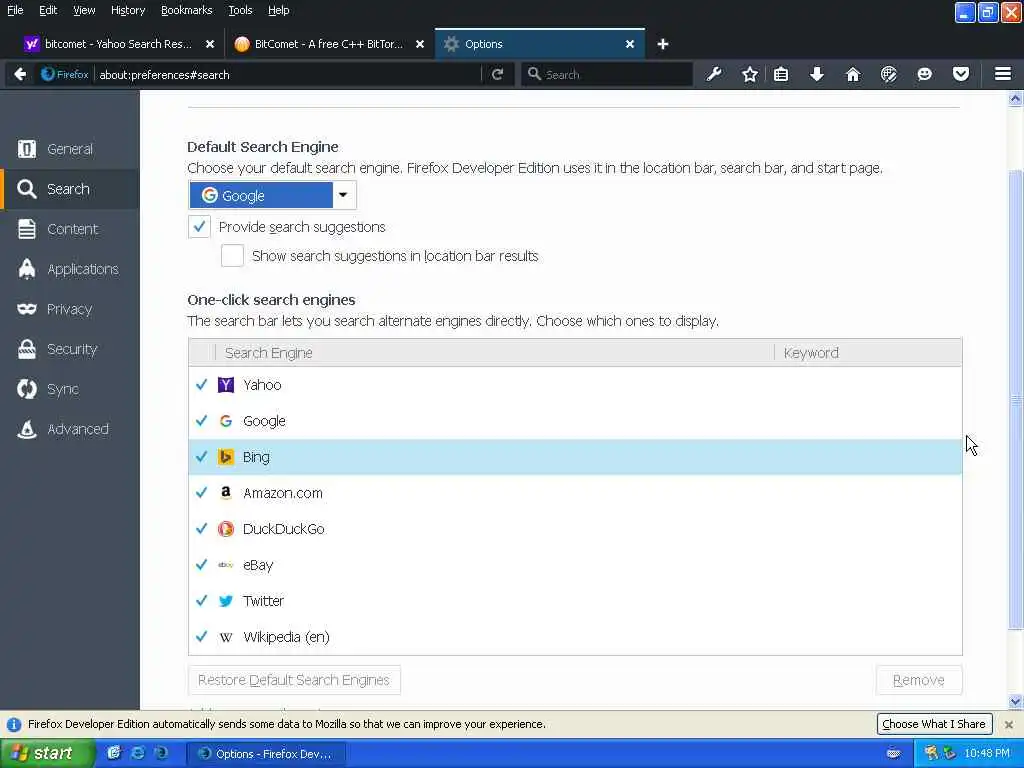Open the General preferences pane

click(x=70, y=149)
